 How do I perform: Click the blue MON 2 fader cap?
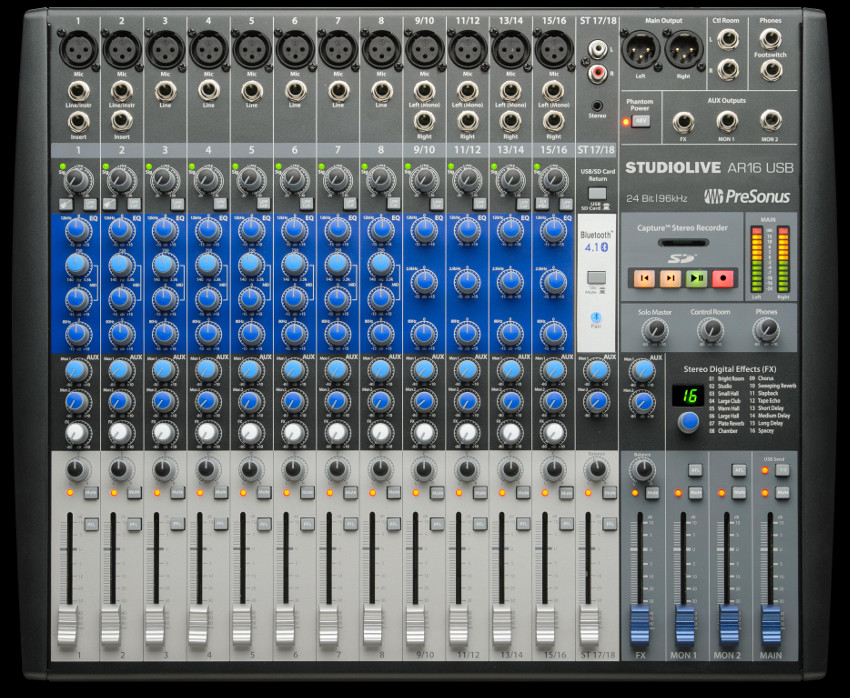point(728,625)
